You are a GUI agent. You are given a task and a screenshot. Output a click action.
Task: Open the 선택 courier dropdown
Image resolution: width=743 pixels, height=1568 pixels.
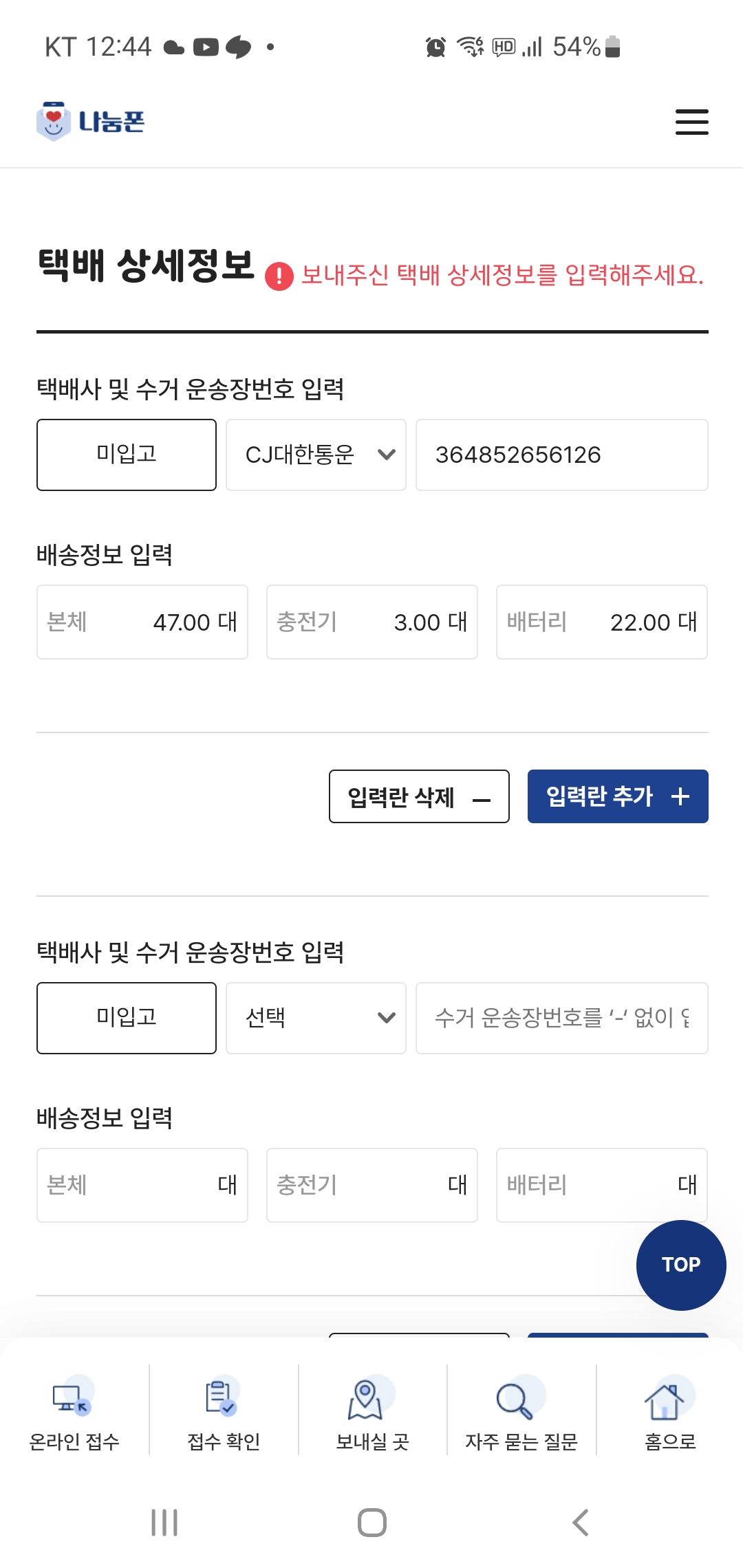(x=316, y=1018)
